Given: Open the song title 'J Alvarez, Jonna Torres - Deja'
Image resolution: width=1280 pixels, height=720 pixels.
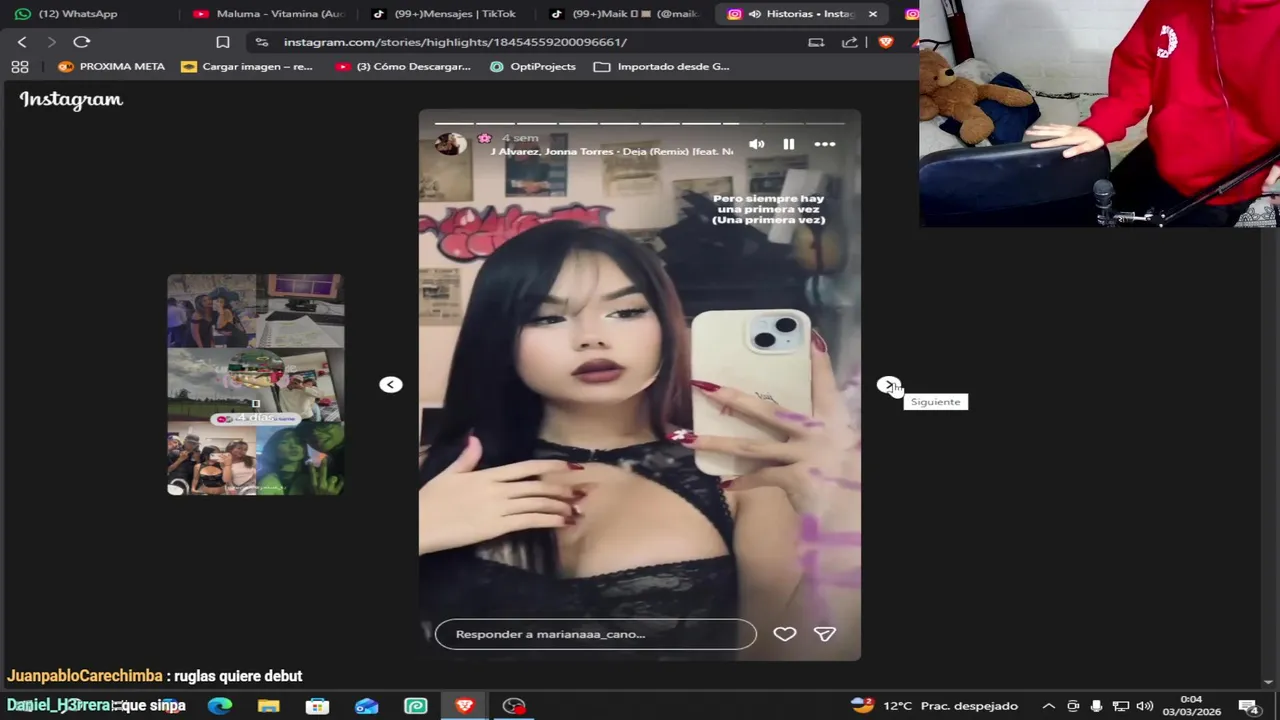Looking at the screenshot, I should tap(611, 152).
